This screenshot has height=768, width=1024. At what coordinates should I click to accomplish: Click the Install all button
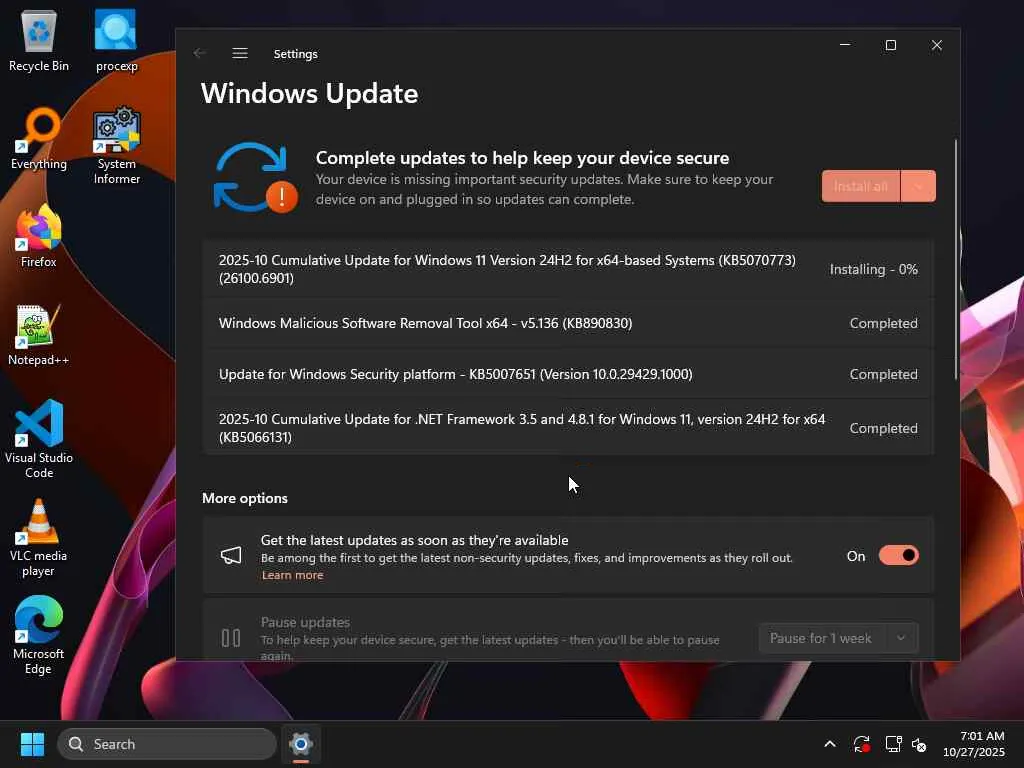point(861,186)
